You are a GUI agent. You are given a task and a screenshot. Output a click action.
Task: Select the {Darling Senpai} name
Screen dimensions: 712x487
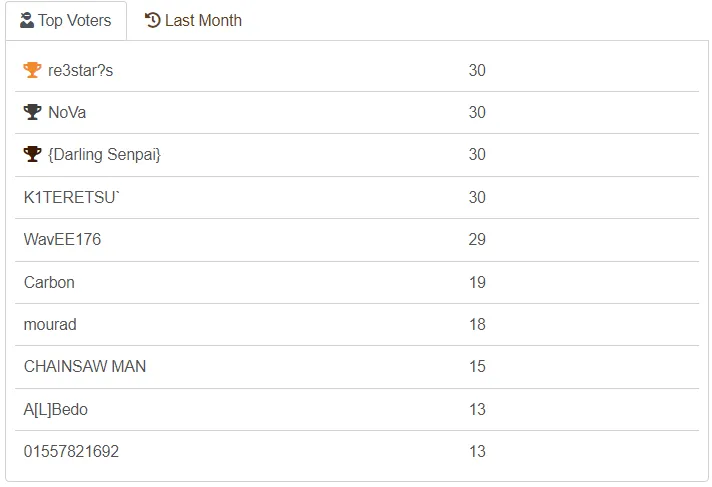click(x=104, y=154)
